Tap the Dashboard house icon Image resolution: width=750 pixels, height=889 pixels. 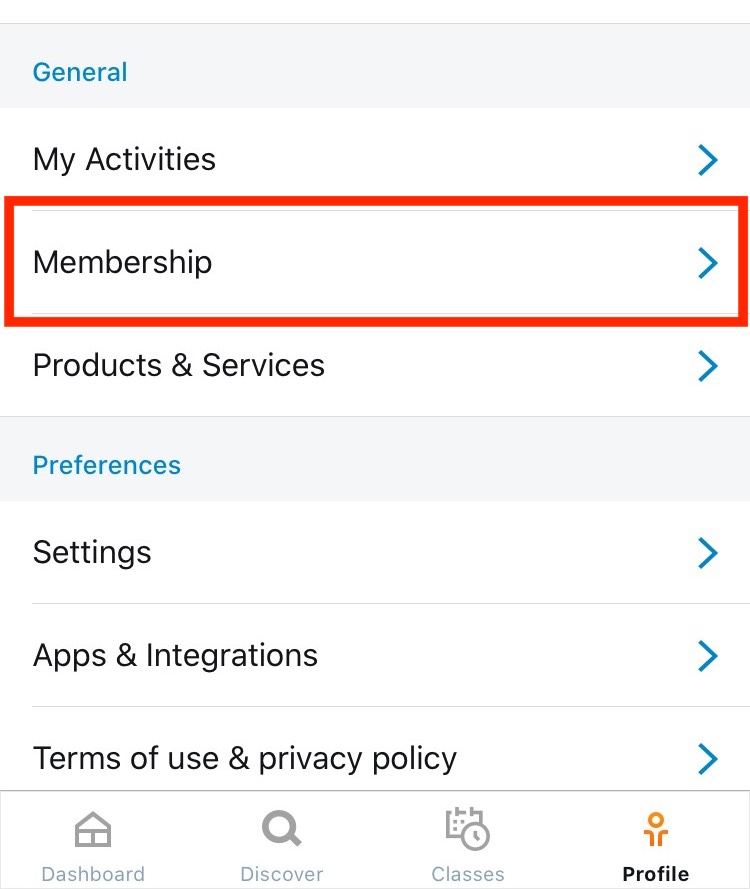point(93,831)
